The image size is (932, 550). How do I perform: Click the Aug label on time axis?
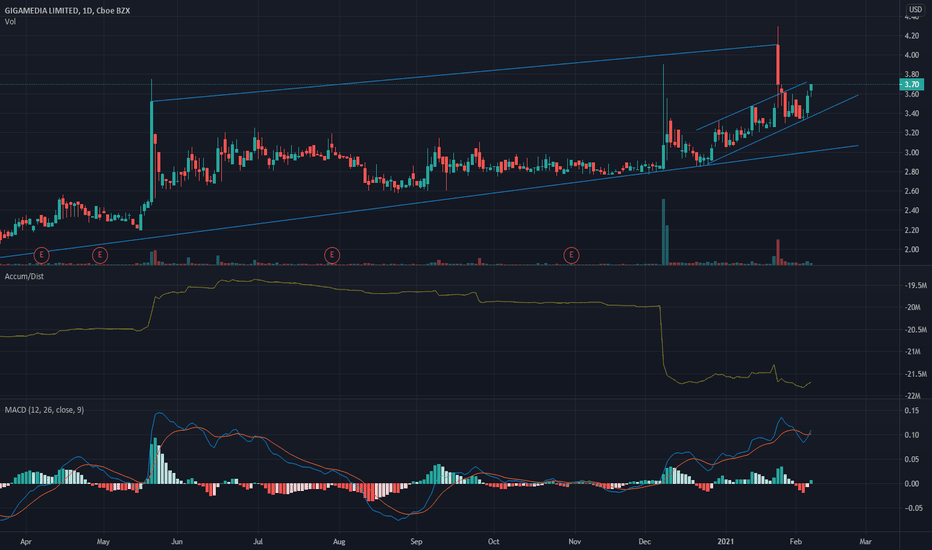339,542
